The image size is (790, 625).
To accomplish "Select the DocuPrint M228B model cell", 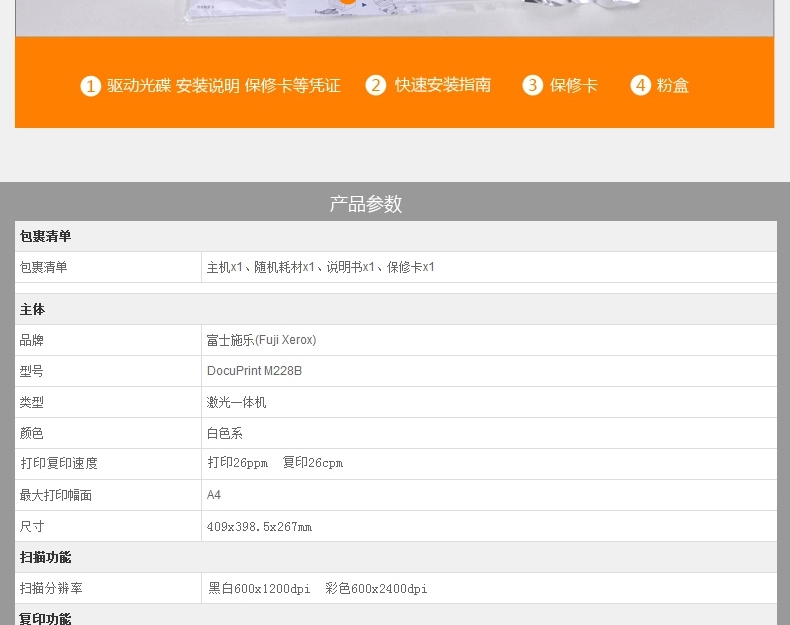I will [x=254, y=371].
